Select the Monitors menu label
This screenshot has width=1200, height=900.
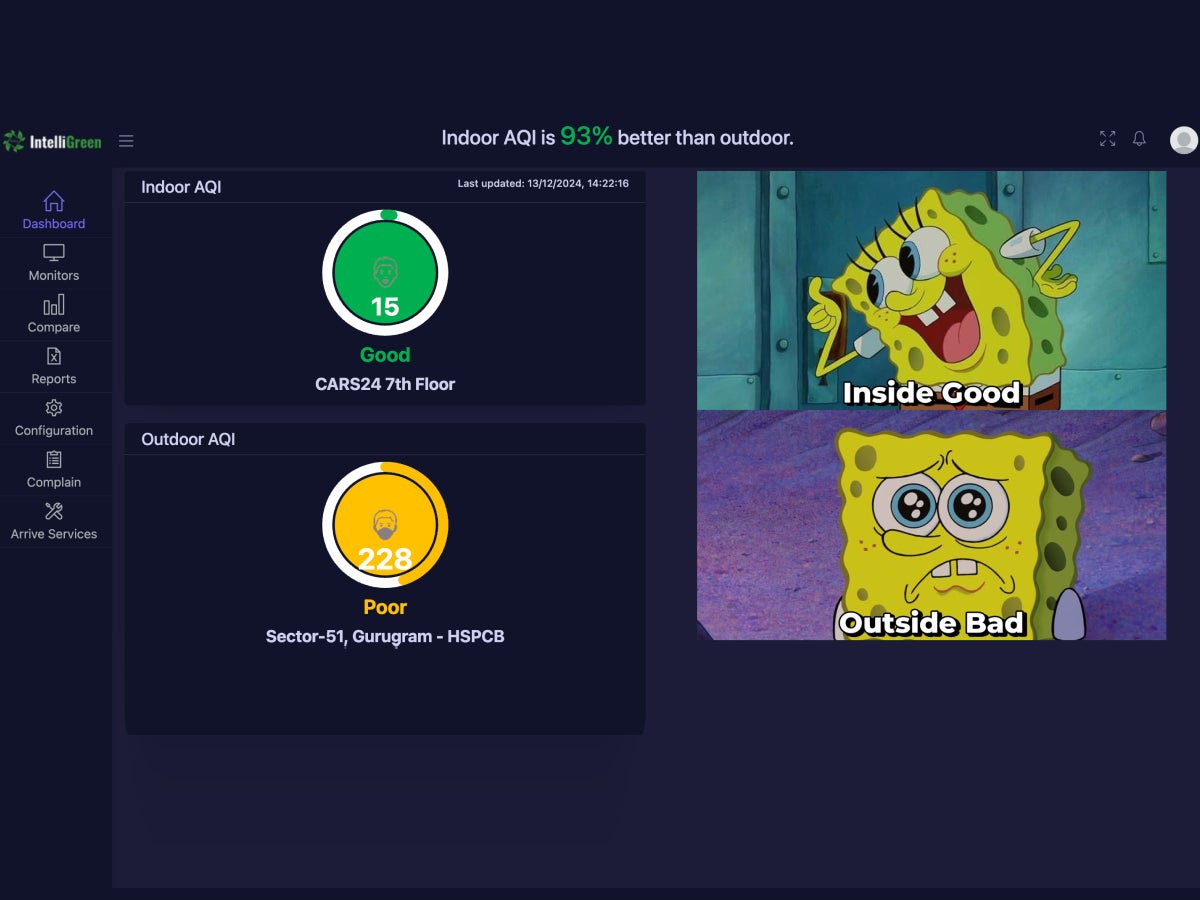click(x=54, y=276)
